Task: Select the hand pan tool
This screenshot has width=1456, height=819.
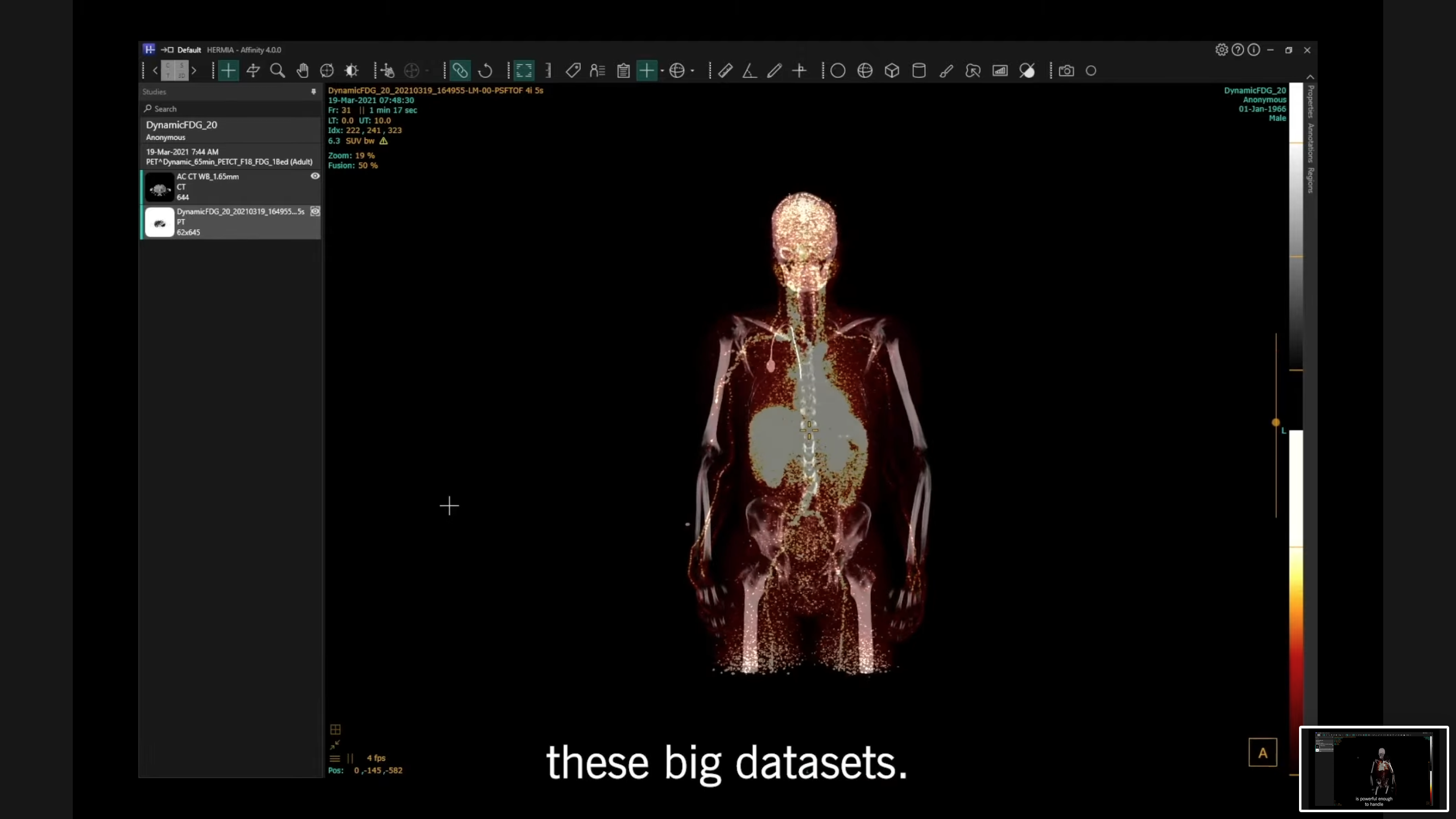Action: [303, 71]
